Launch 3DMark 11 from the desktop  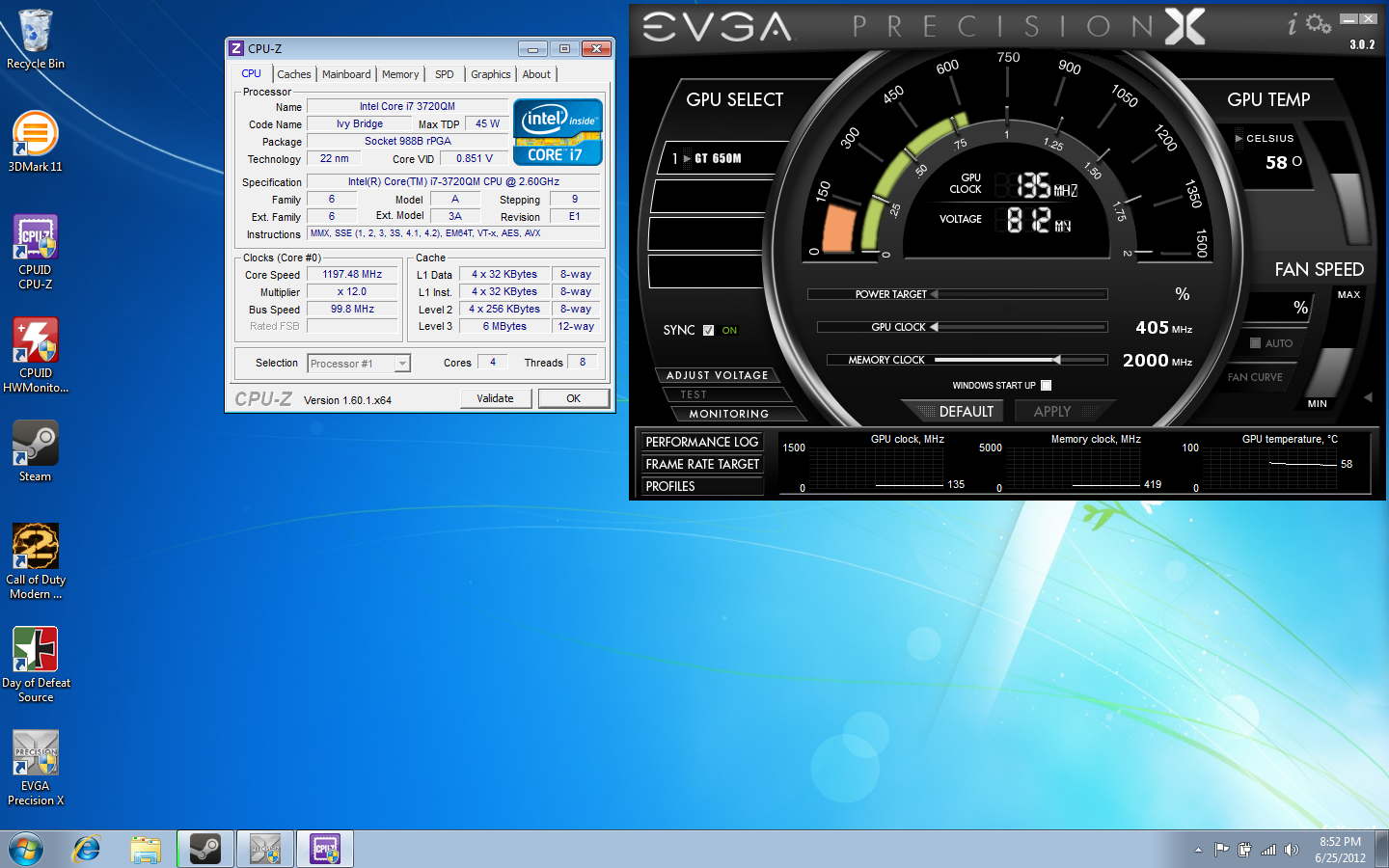pos(36,142)
